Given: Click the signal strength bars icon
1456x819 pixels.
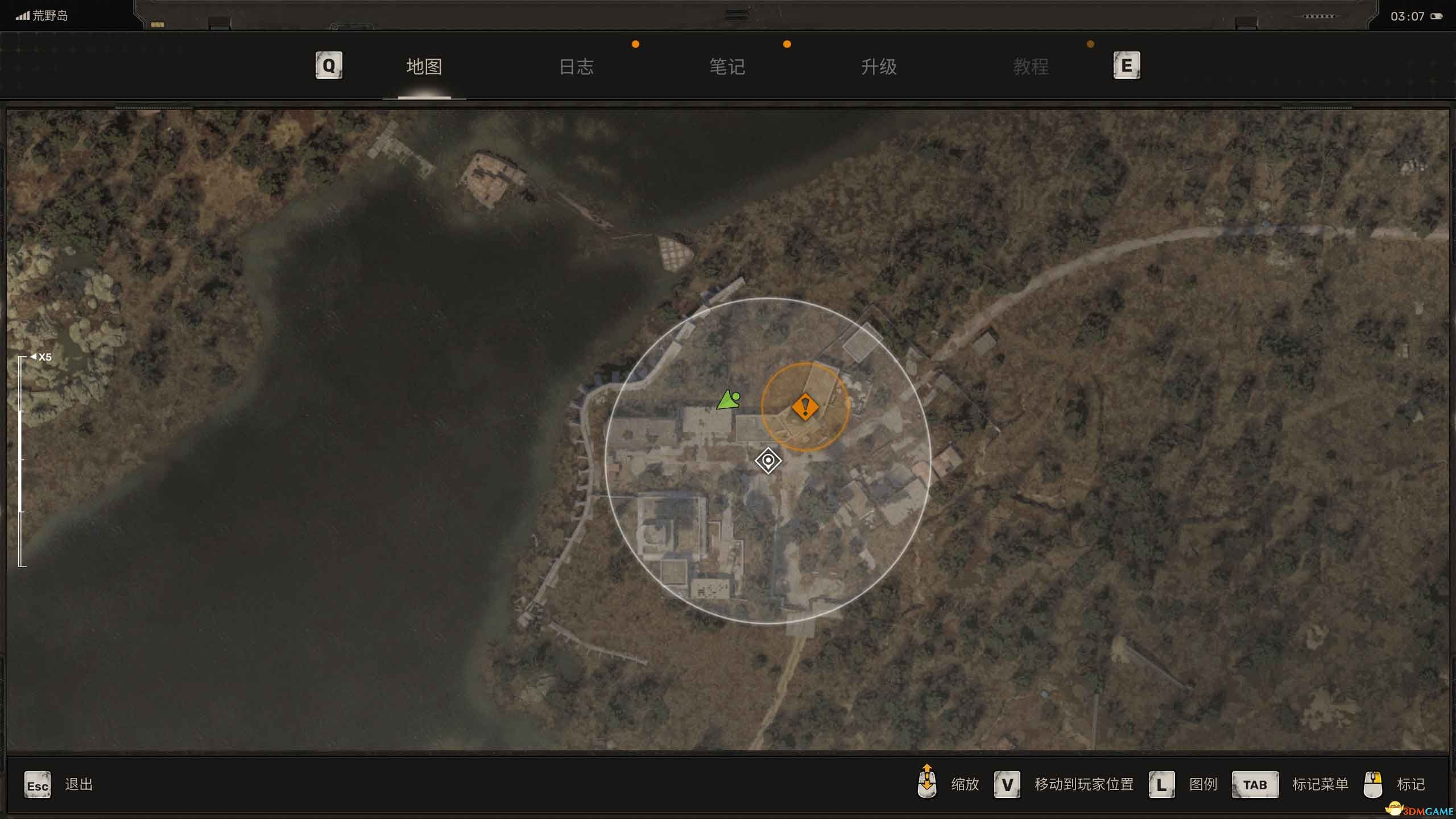Looking at the screenshot, I should coord(22,16).
